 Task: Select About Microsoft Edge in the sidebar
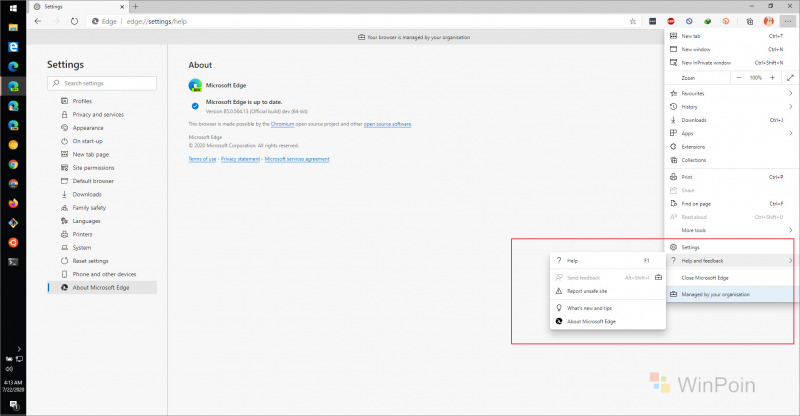pos(103,287)
